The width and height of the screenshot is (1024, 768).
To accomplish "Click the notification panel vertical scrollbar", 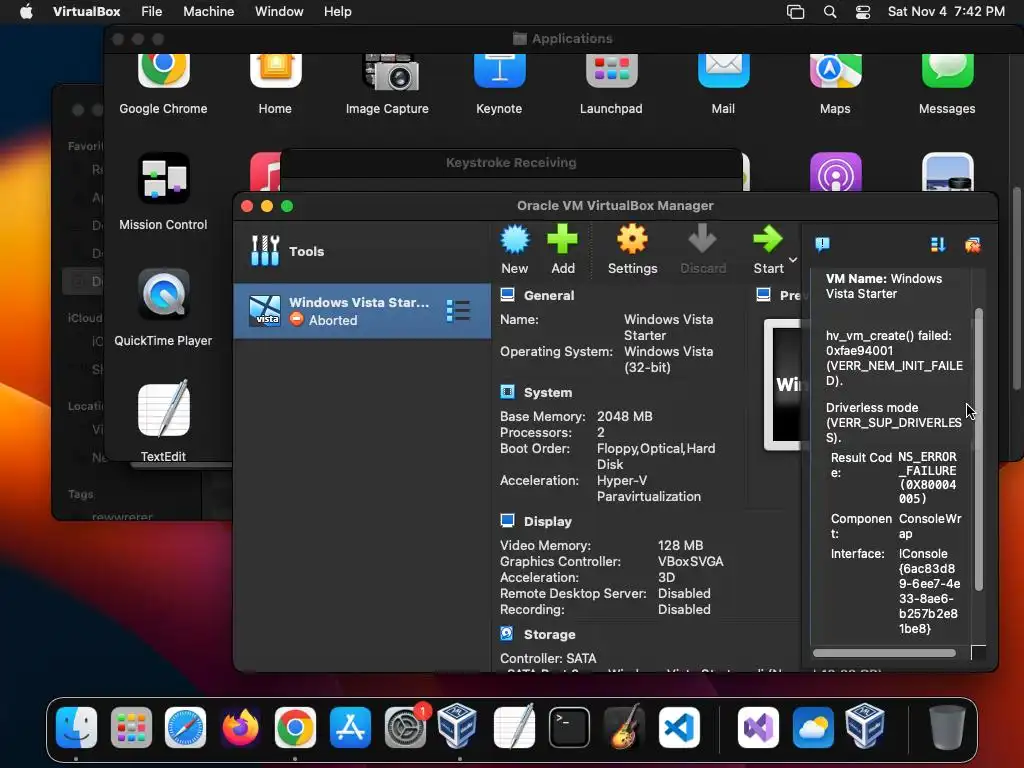I will [978, 450].
